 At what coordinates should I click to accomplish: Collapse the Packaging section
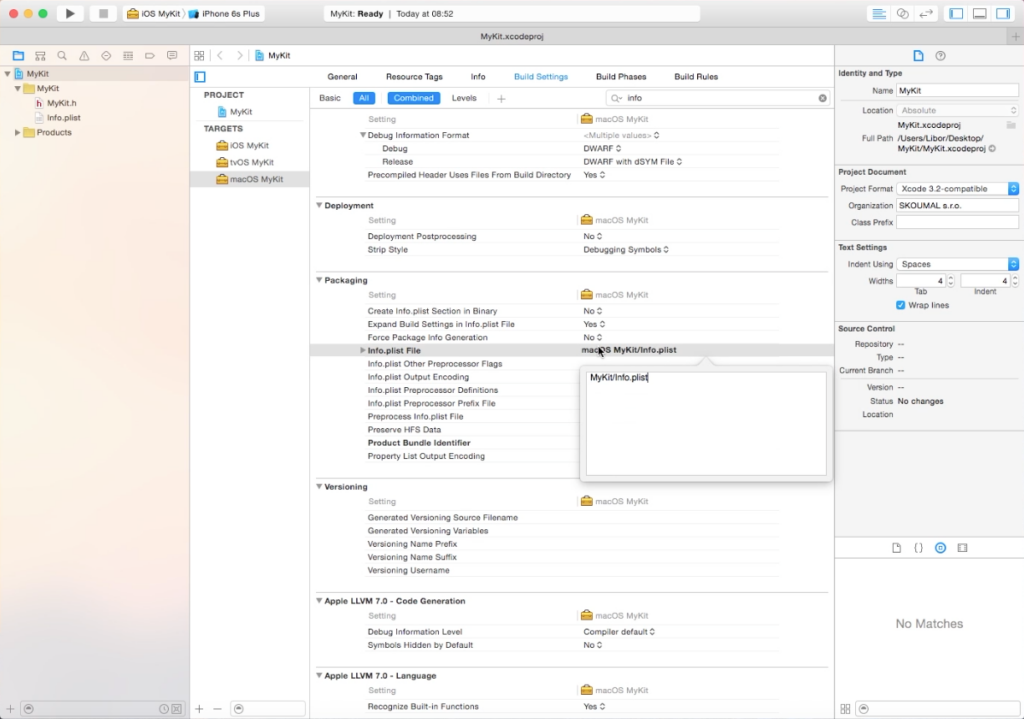click(x=319, y=280)
